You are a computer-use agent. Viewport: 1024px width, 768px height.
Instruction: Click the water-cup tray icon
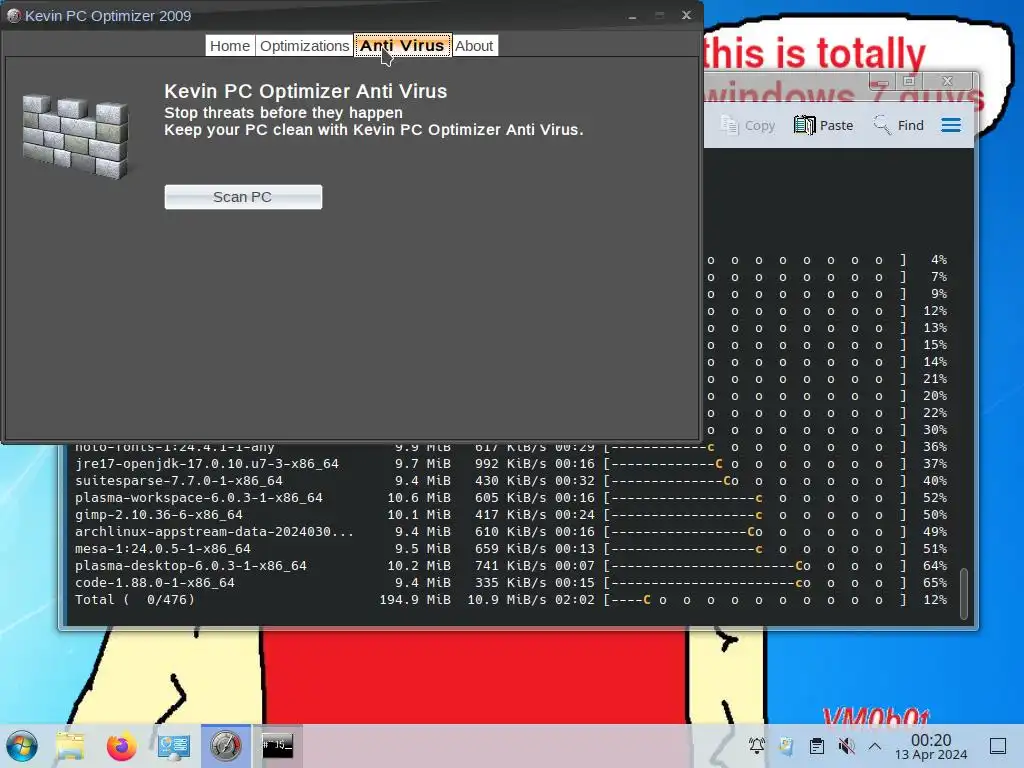(x=786, y=746)
